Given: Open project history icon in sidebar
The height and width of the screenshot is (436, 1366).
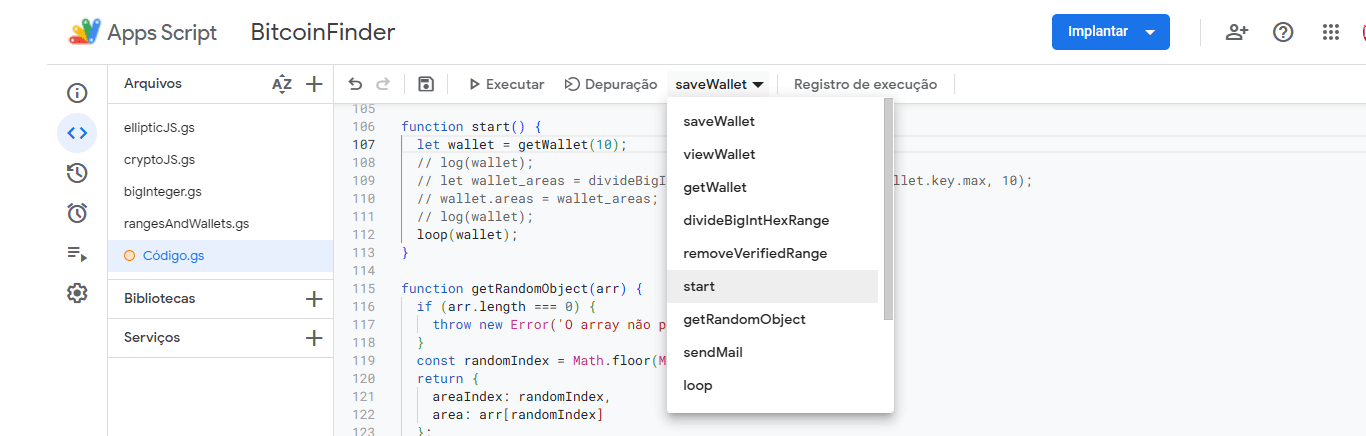Looking at the screenshot, I should click(x=77, y=173).
